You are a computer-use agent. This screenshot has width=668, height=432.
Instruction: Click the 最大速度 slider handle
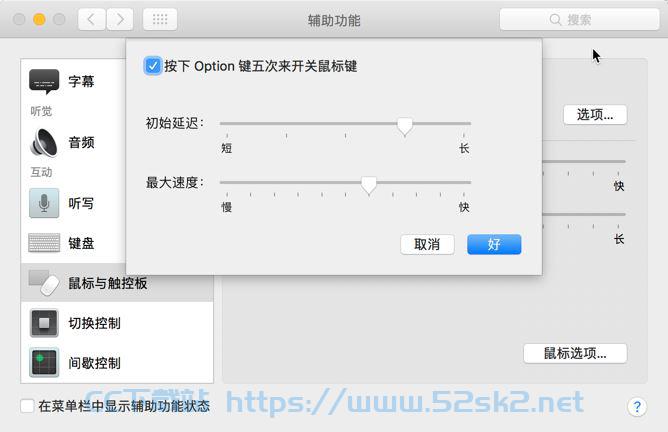click(369, 185)
